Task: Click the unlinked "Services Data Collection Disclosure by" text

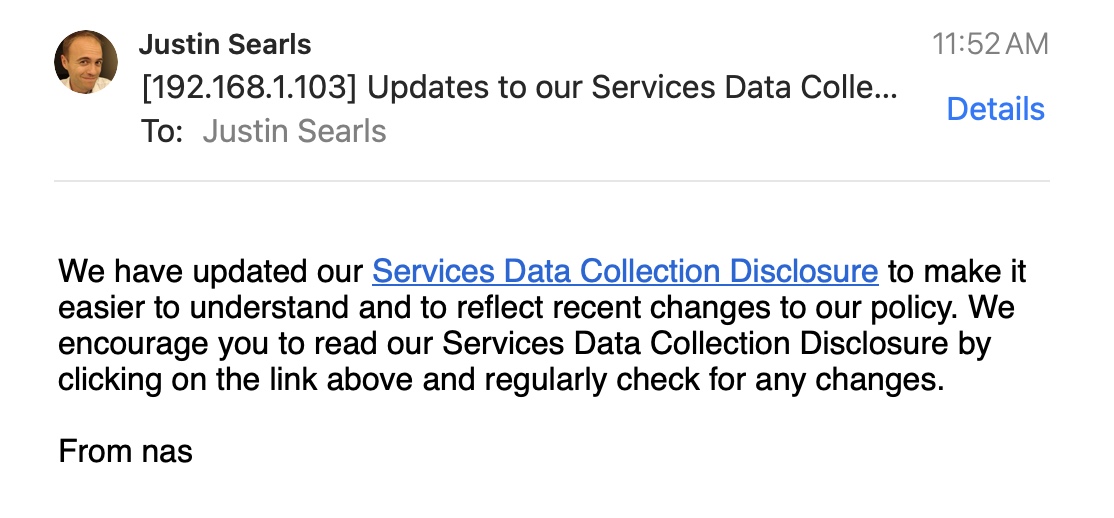Action: coord(716,343)
